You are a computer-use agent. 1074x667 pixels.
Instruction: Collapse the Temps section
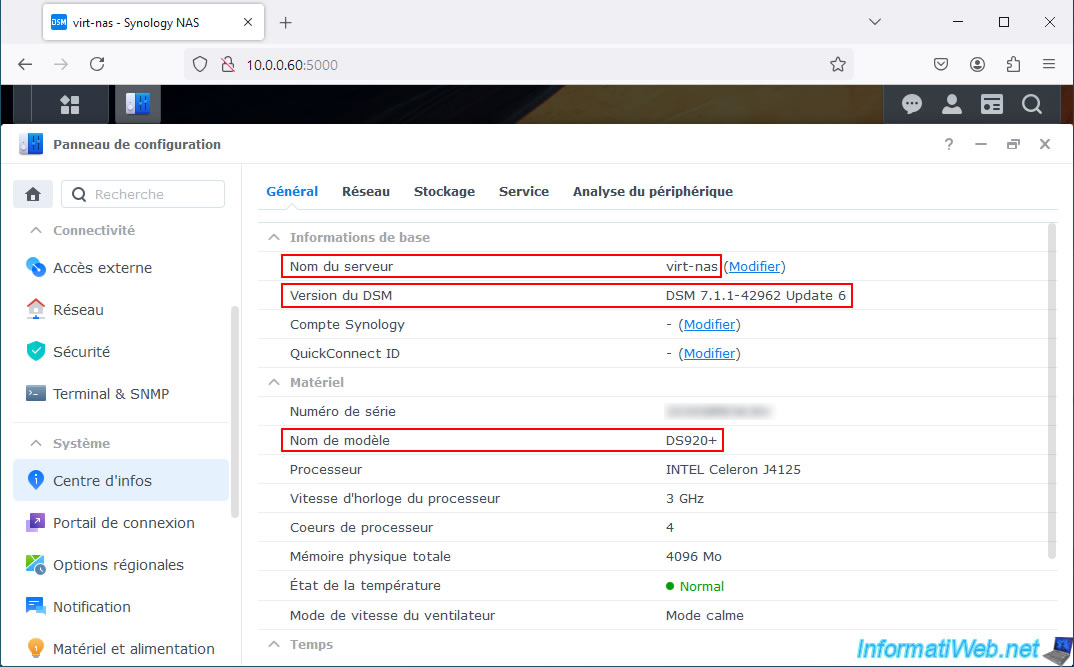pos(274,644)
